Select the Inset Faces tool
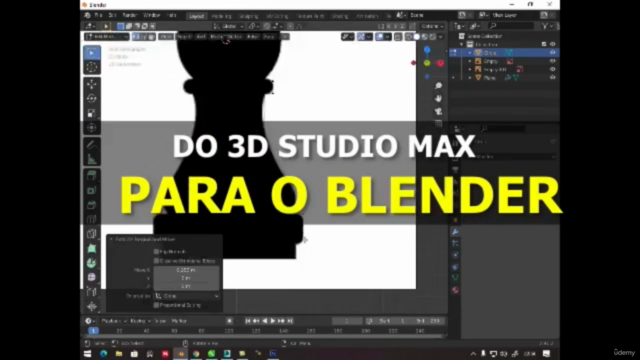Screen dimensions: 640x360 click(x=92, y=190)
